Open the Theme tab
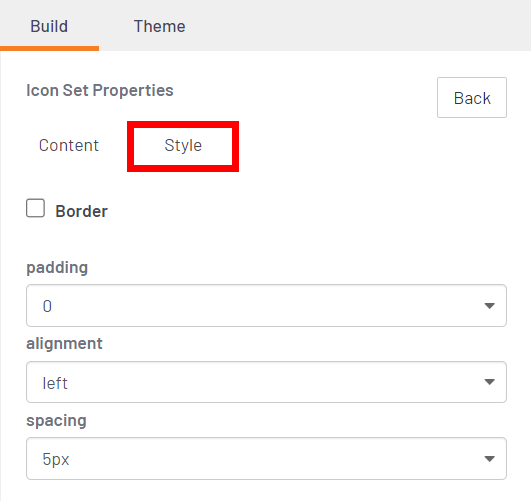This screenshot has height=501, width=531. [x=160, y=26]
